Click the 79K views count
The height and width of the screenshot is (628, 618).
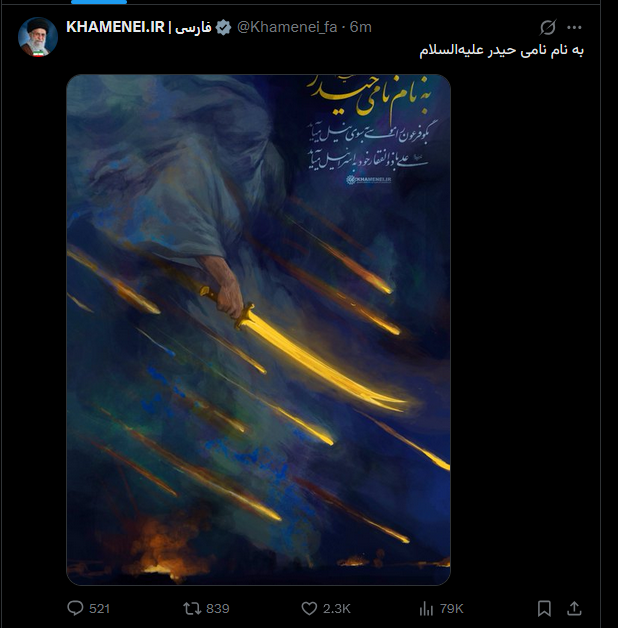[451, 609]
